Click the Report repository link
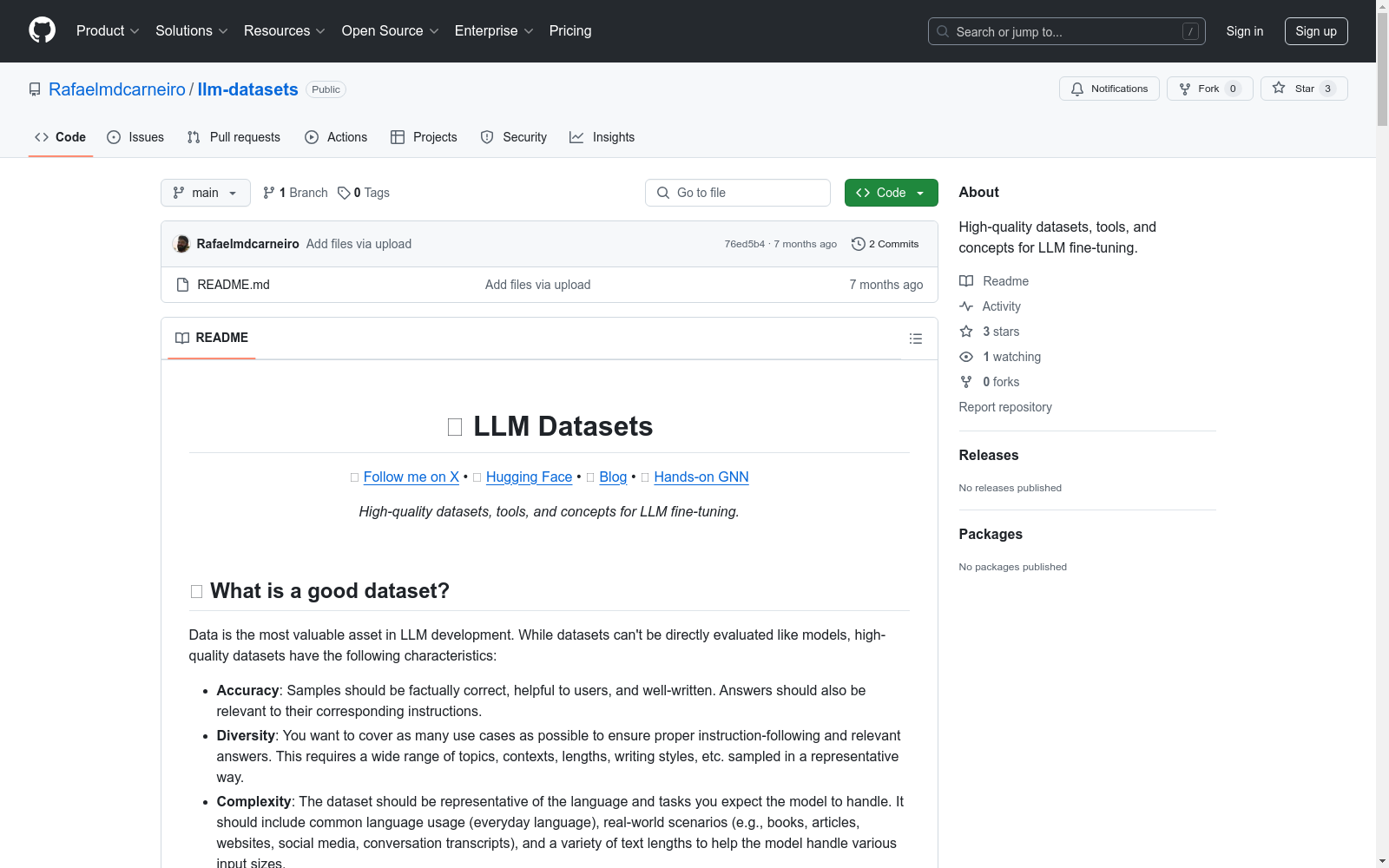This screenshot has width=1389, height=868. [1005, 407]
